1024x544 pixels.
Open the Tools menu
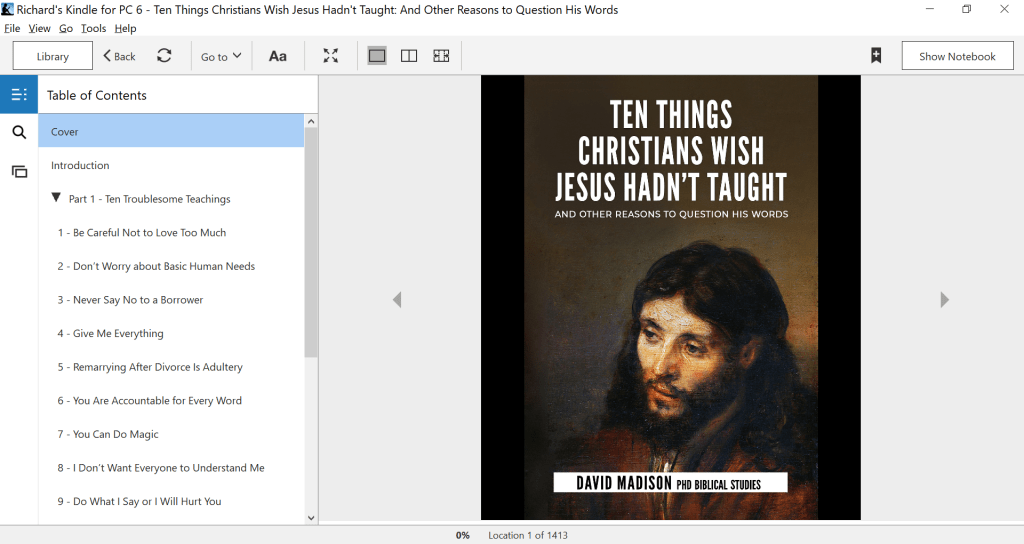[x=93, y=29]
